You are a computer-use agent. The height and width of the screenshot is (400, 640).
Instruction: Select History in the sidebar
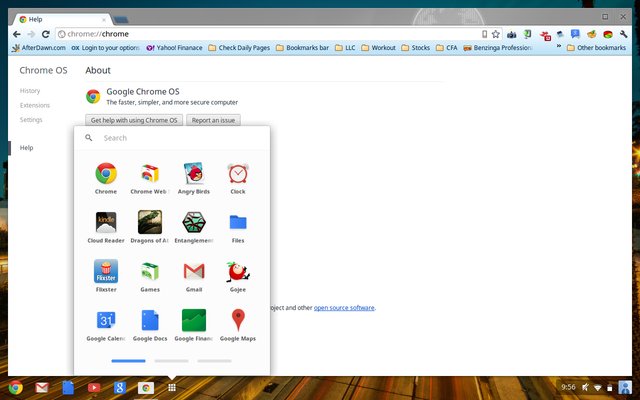(30, 91)
